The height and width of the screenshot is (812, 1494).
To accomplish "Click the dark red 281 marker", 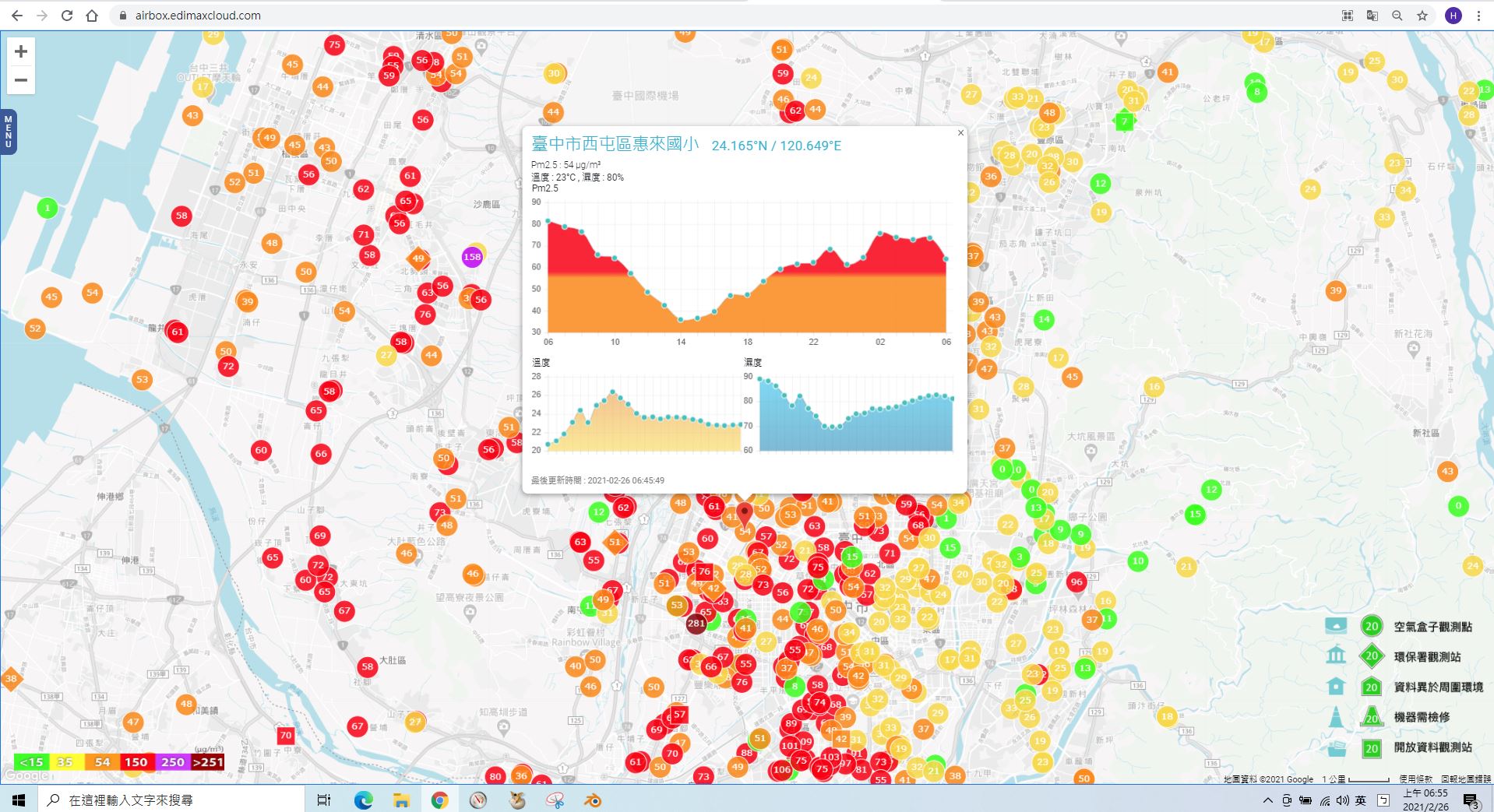I will pyautogui.click(x=696, y=624).
